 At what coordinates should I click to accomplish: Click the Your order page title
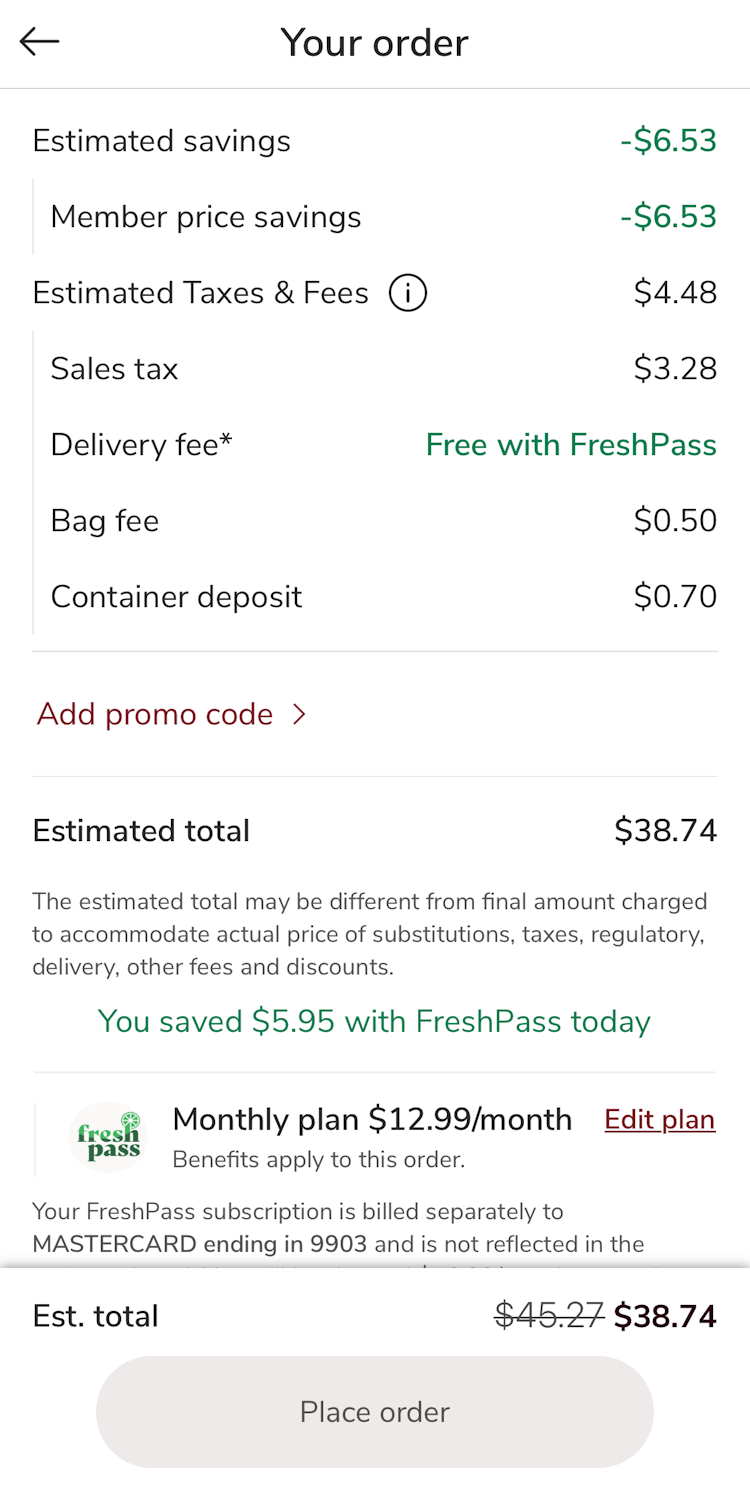[x=375, y=43]
